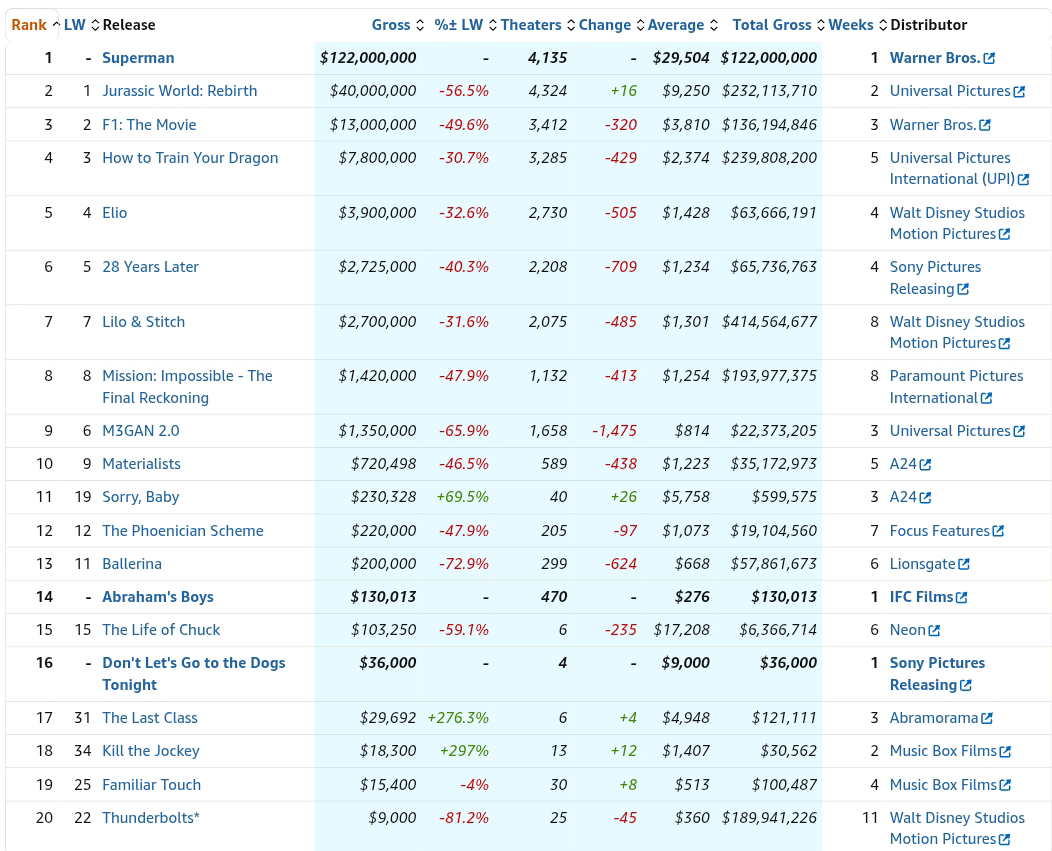This screenshot has width=1052, height=851.
Task: Open Kill the Jockey link
Action: pyautogui.click(x=151, y=750)
